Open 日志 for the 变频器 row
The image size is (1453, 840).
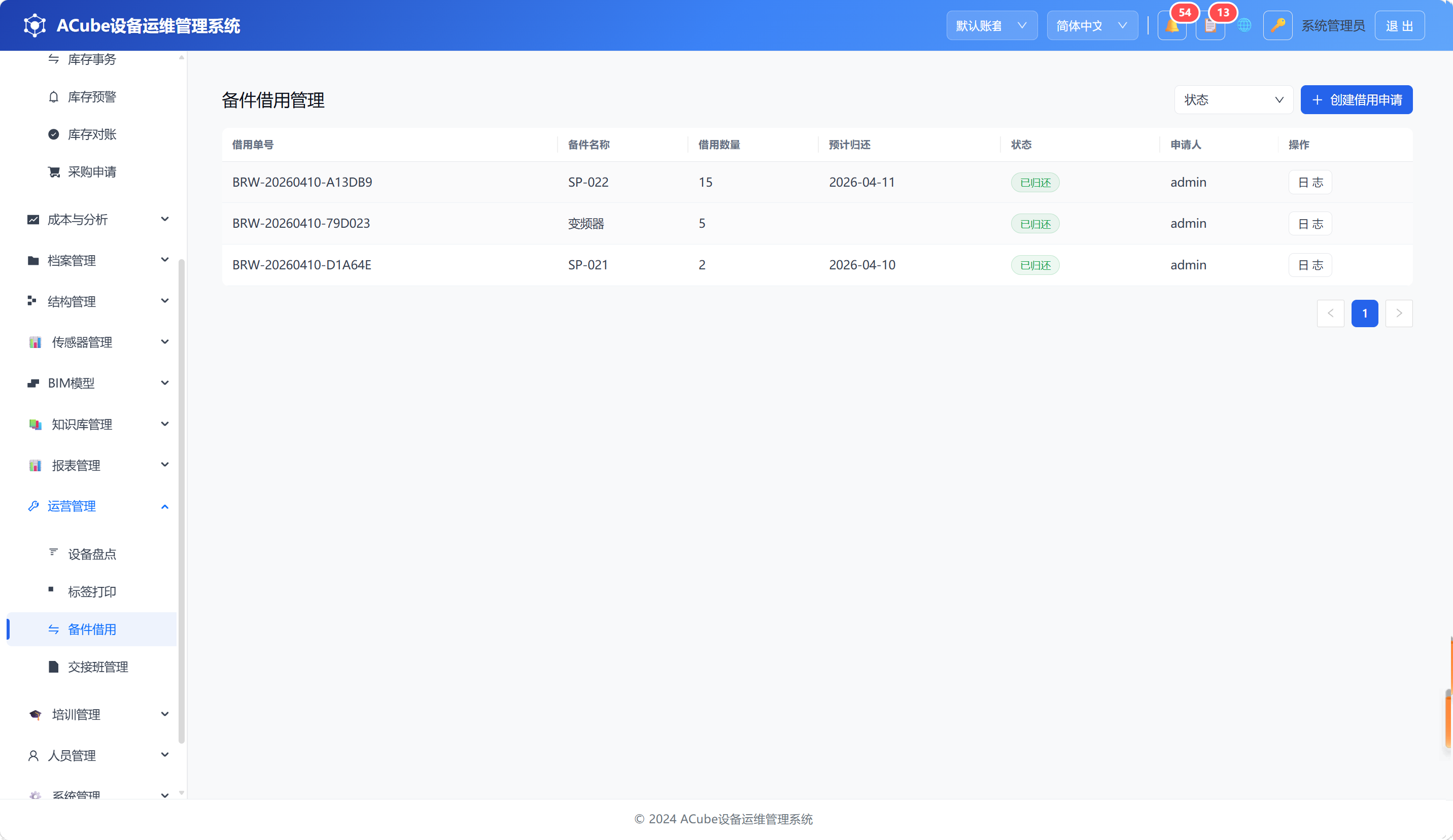tap(1310, 224)
